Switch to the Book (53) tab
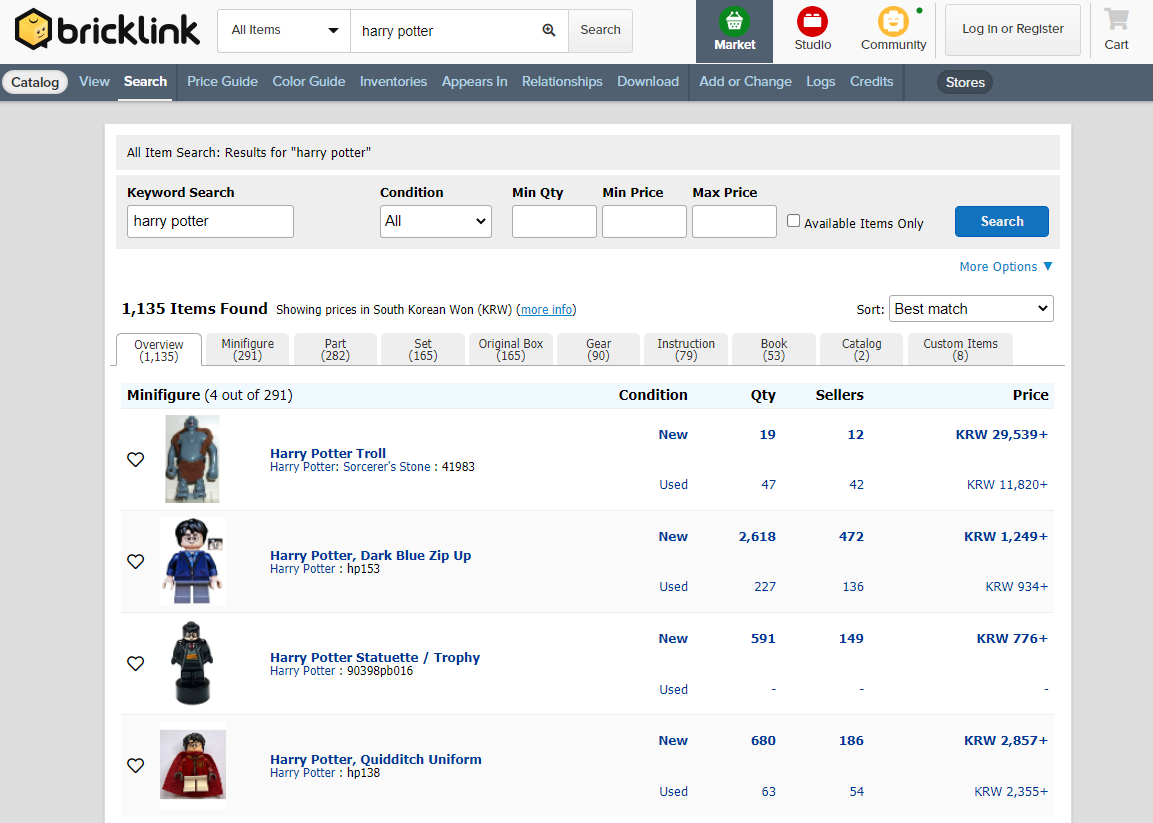1153x823 pixels. (774, 349)
